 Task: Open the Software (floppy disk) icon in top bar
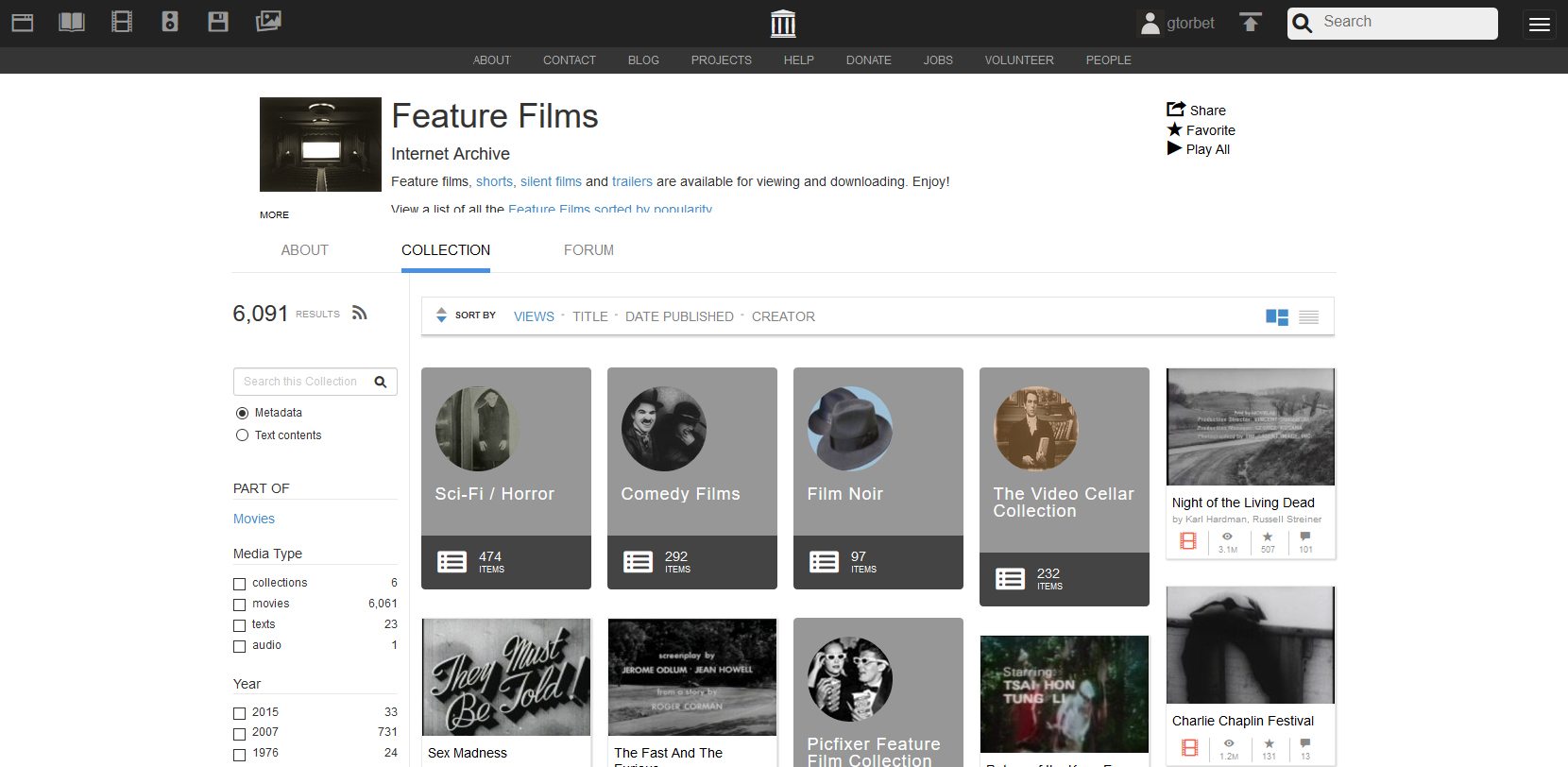(218, 22)
